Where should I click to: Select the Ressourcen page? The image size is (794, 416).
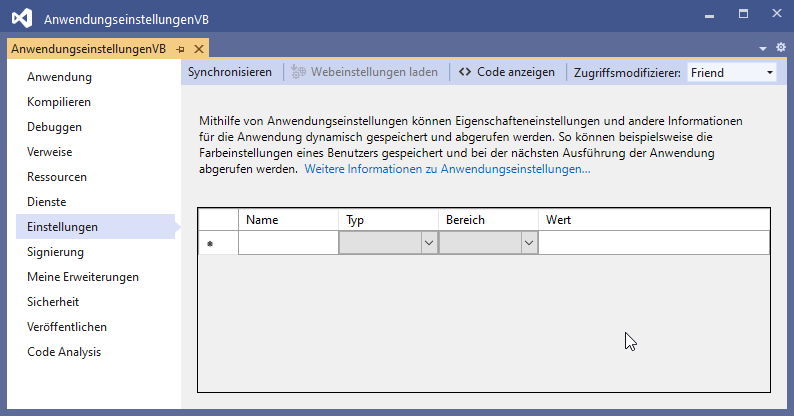click(57, 177)
